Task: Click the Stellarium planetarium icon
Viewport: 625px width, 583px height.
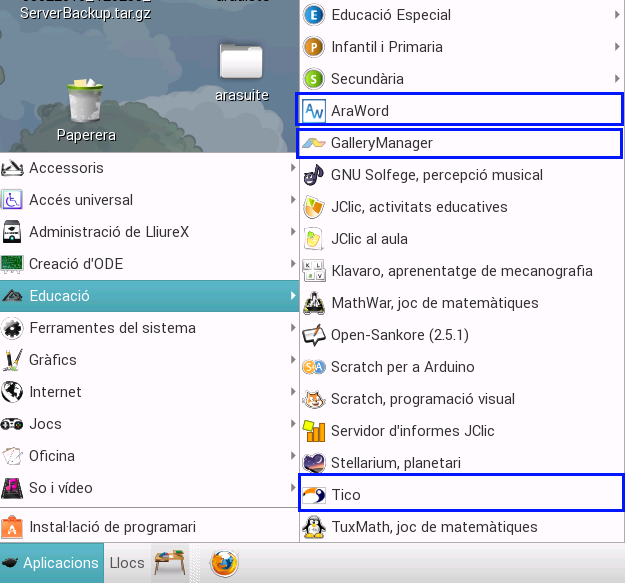Action: pyautogui.click(x=315, y=463)
